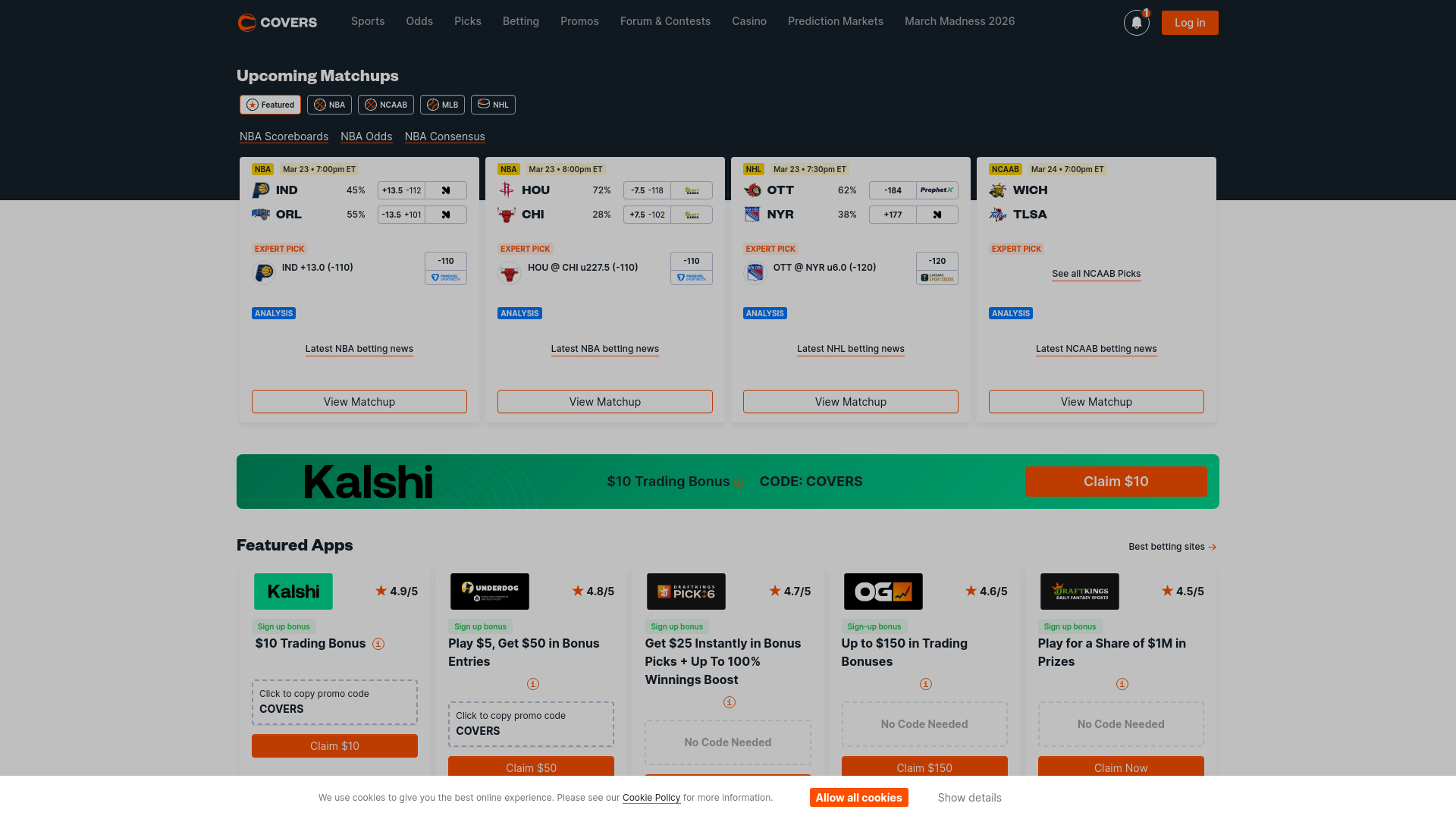Click info icon under DraftKings prizes offer
Viewport: 1456px width, 819px height.
[1122, 684]
